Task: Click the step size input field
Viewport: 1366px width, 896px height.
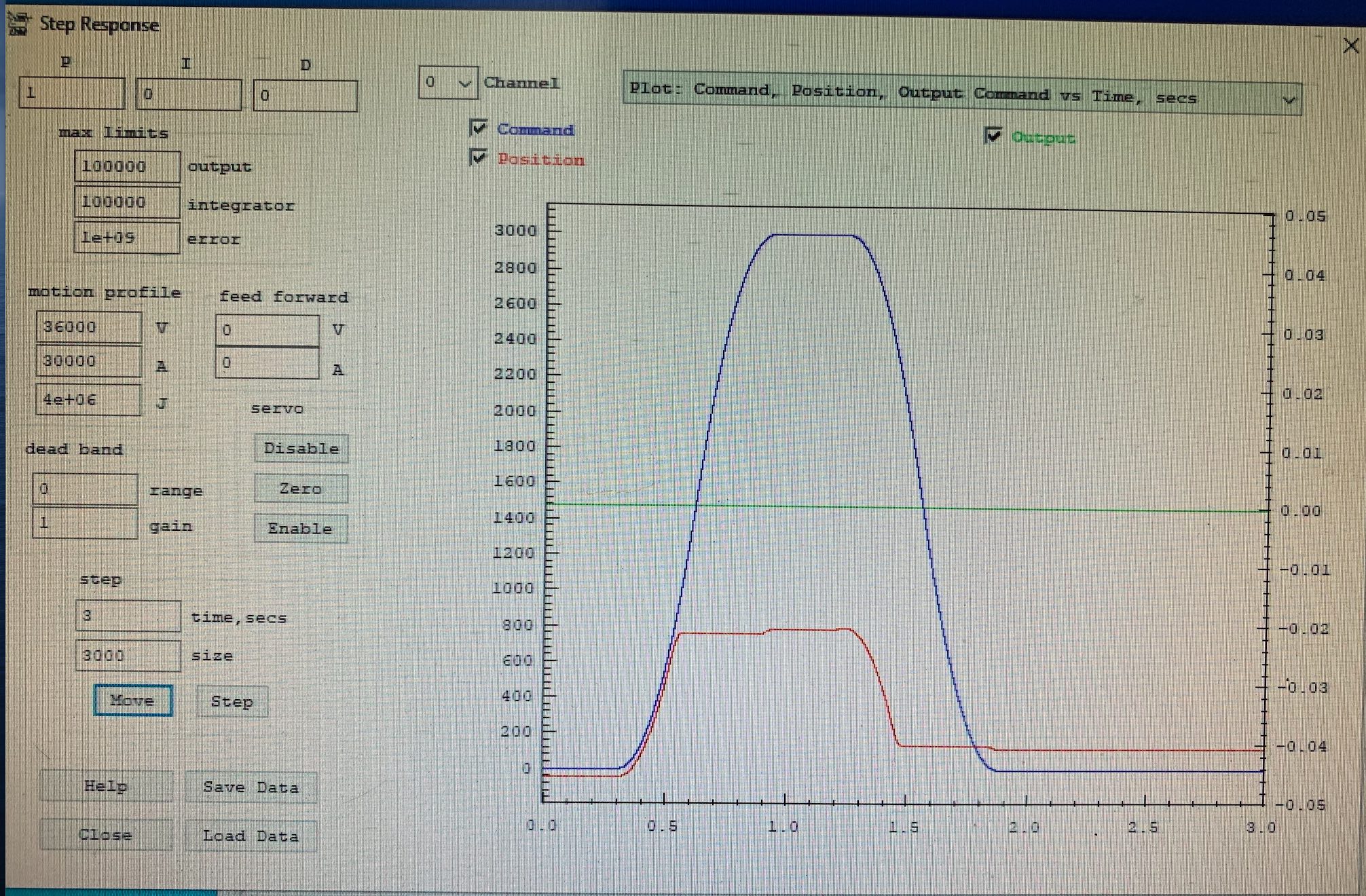Action: point(127,656)
